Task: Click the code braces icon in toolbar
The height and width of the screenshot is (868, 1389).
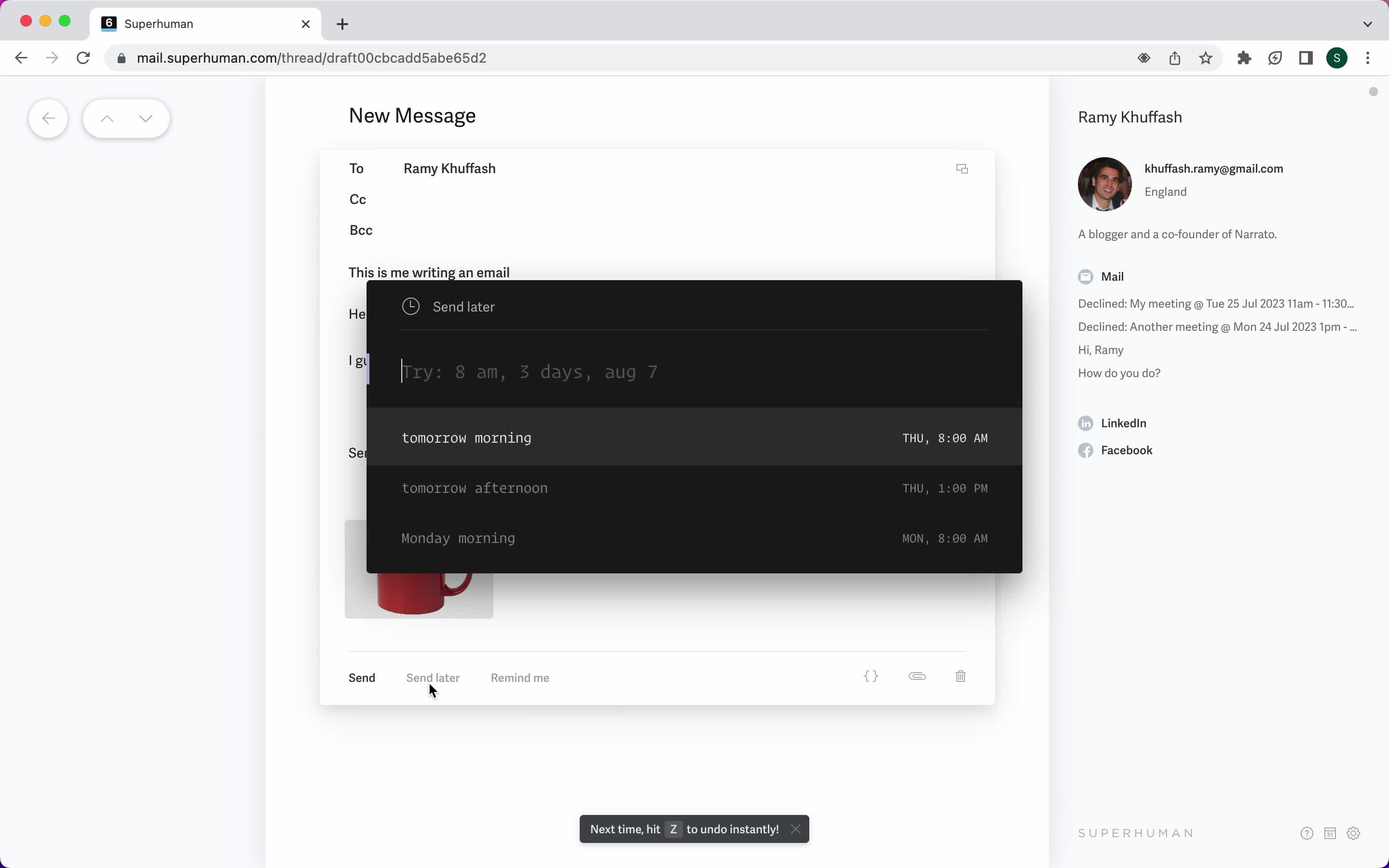Action: point(870,676)
